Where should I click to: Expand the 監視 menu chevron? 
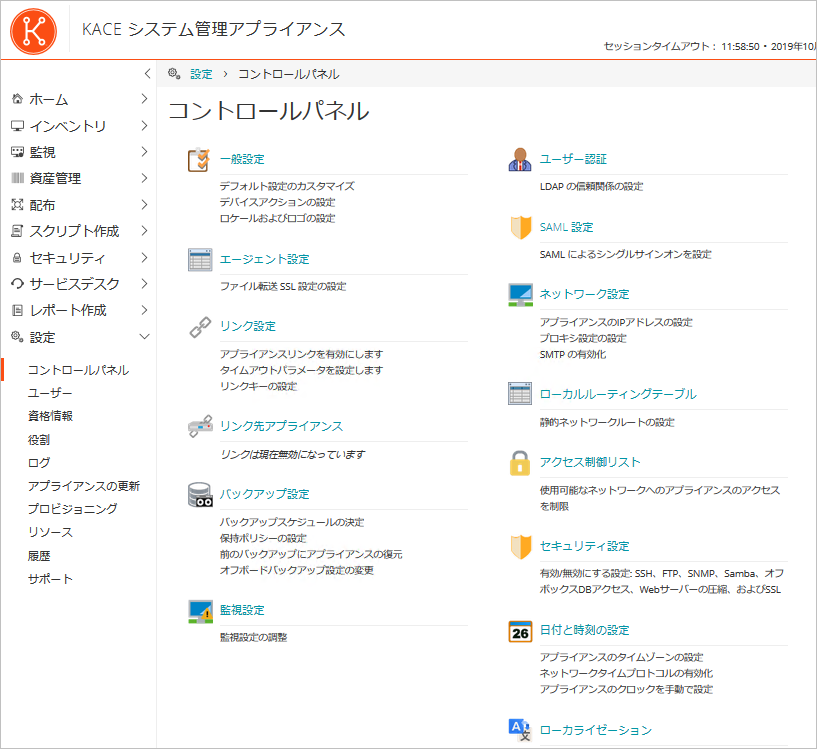(144, 152)
